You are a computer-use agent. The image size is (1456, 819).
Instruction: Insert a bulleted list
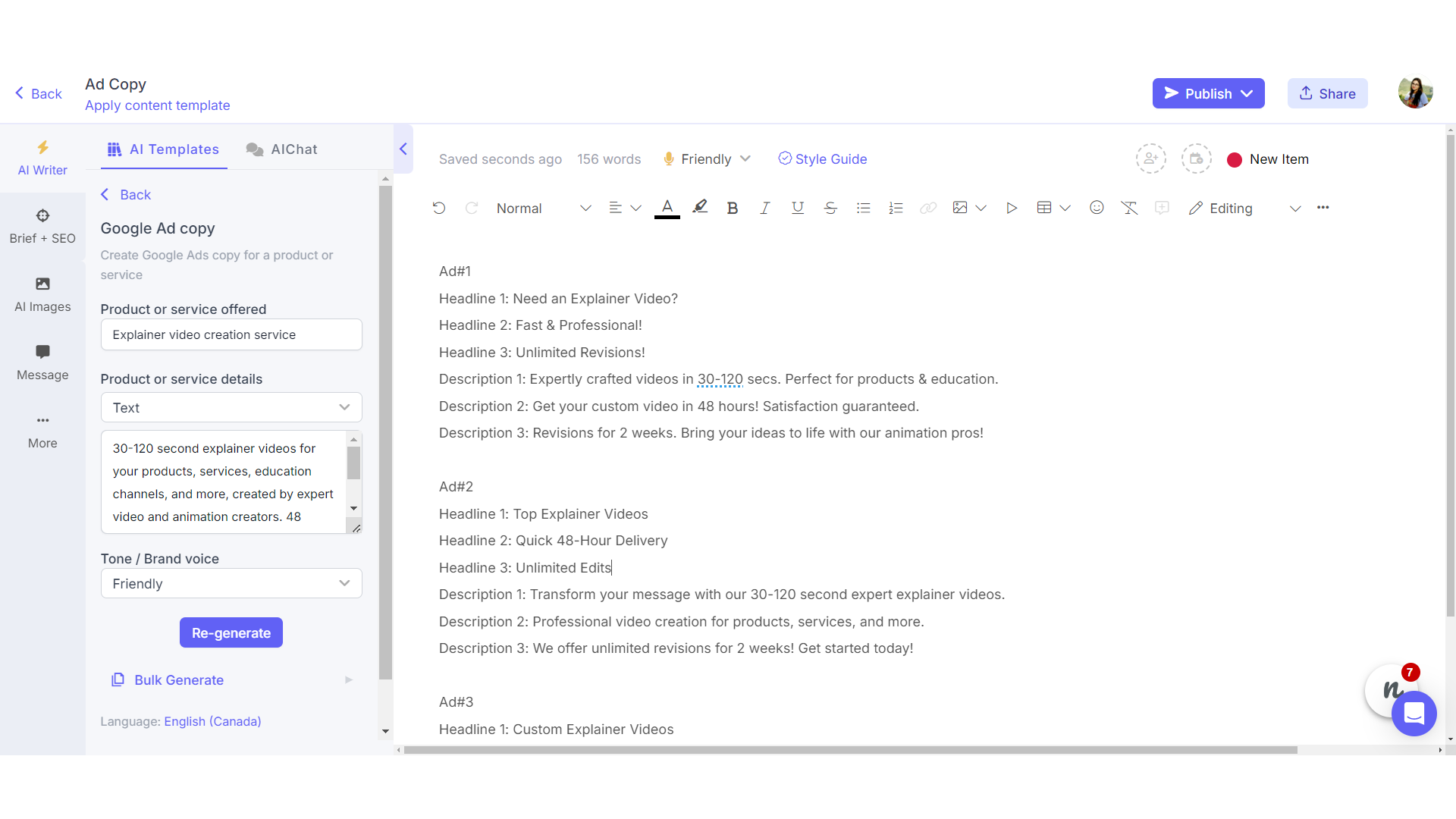click(x=863, y=208)
